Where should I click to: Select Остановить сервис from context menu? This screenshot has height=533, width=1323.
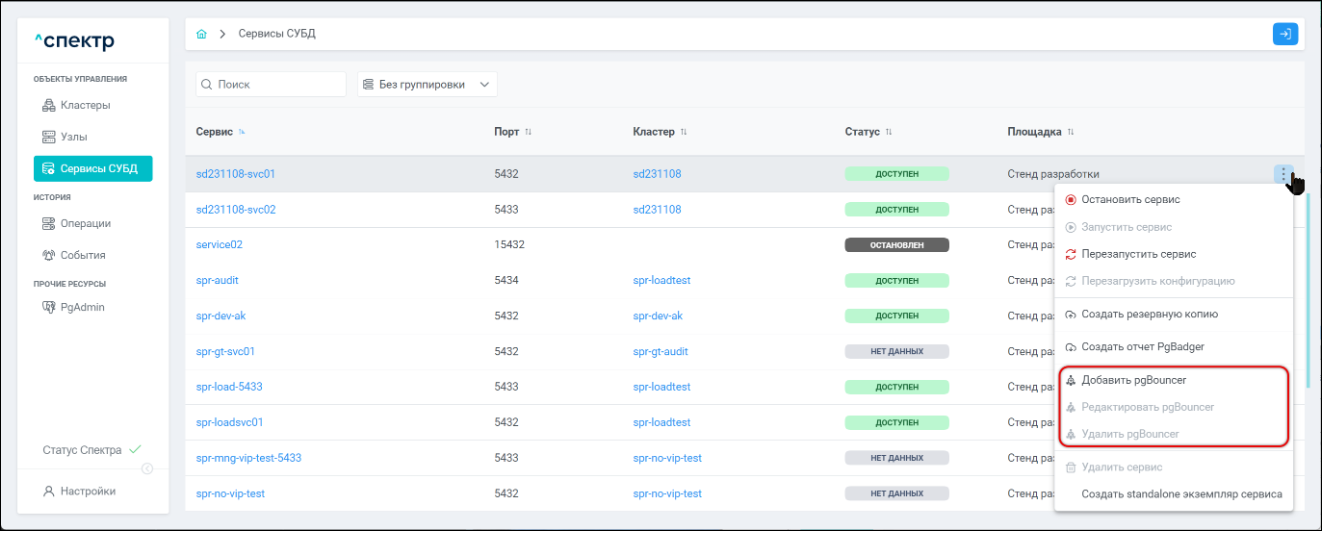point(1130,200)
